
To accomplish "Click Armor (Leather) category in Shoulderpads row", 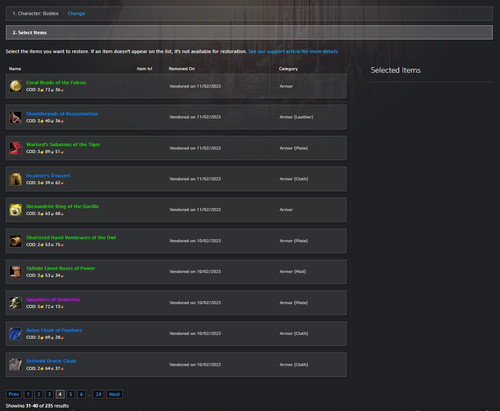I will (x=296, y=117).
